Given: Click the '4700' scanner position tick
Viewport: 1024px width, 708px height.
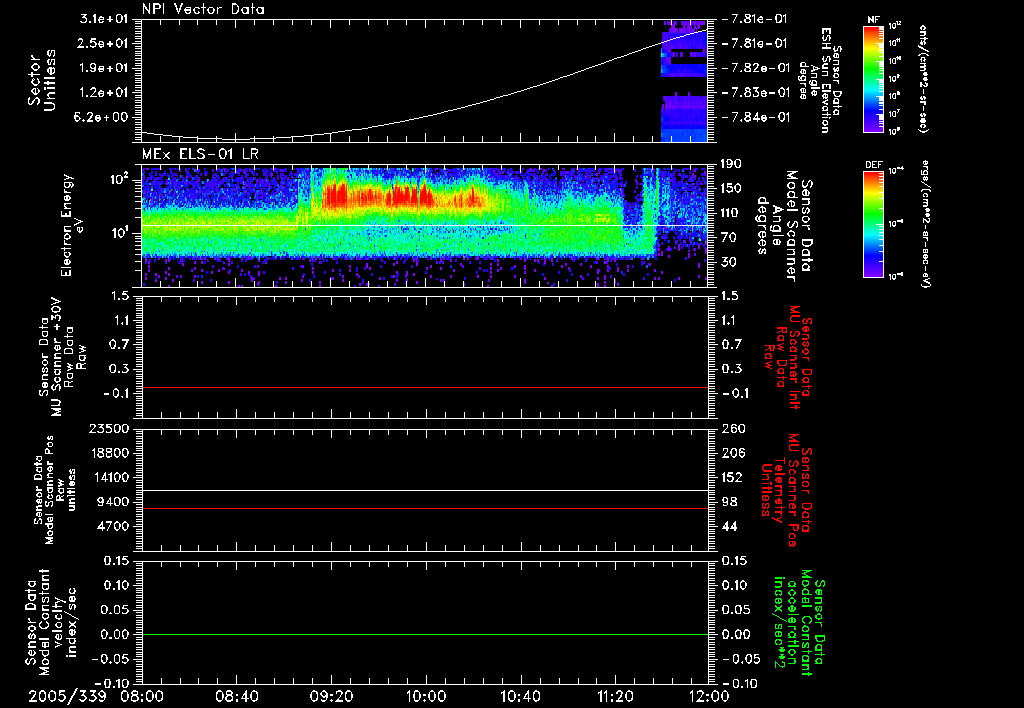Looking at the screenshot, I should [112, 526].
